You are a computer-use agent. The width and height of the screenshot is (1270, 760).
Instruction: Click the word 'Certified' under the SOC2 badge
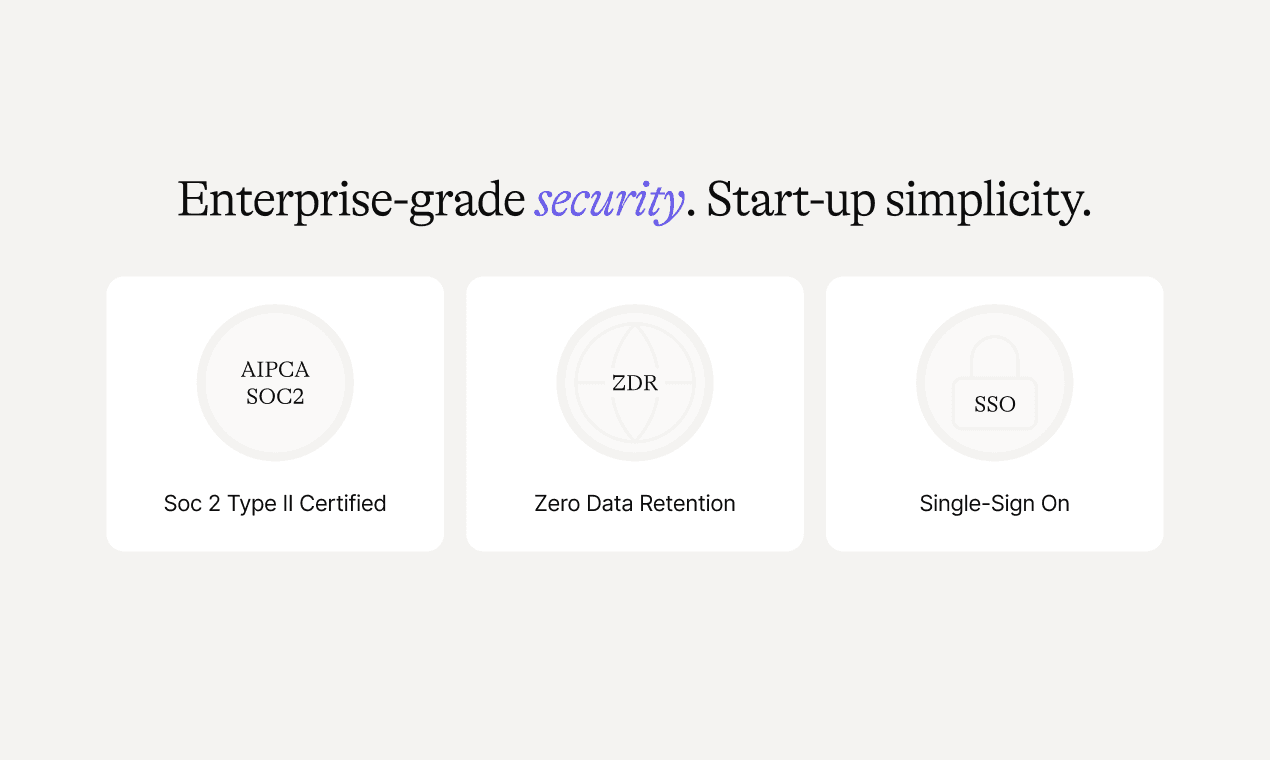tap(343, 504)
